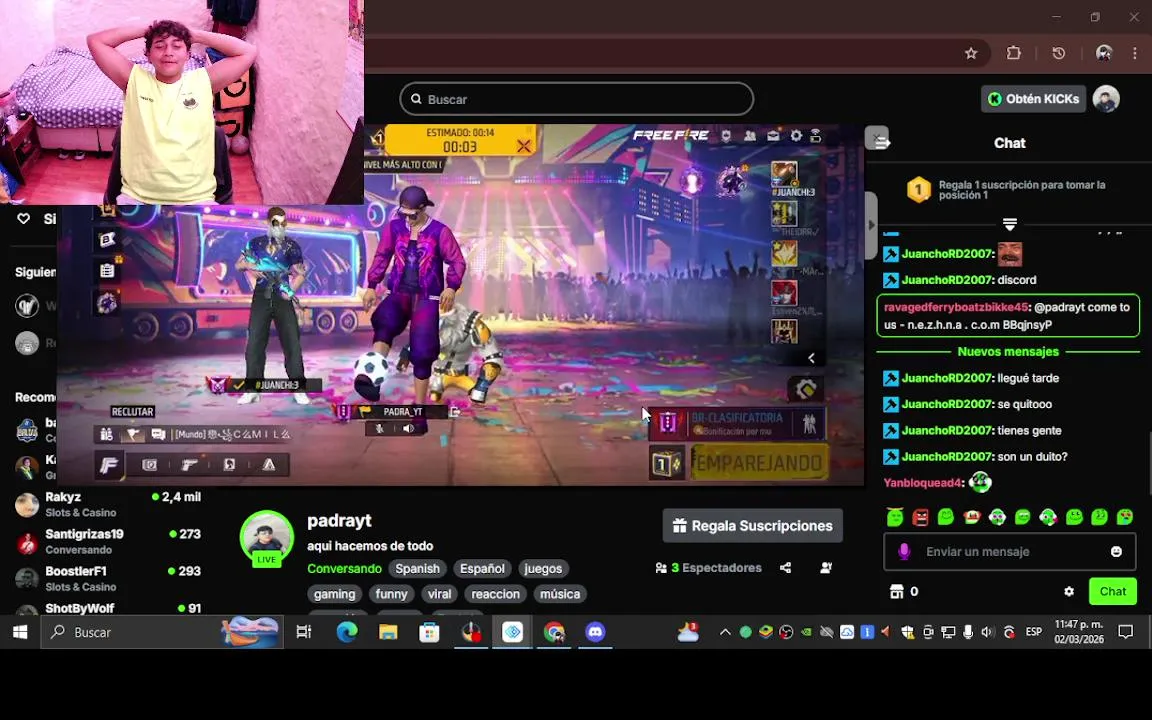Show hidden system tray icons
Screen dimensions: 1152x720
725,632
